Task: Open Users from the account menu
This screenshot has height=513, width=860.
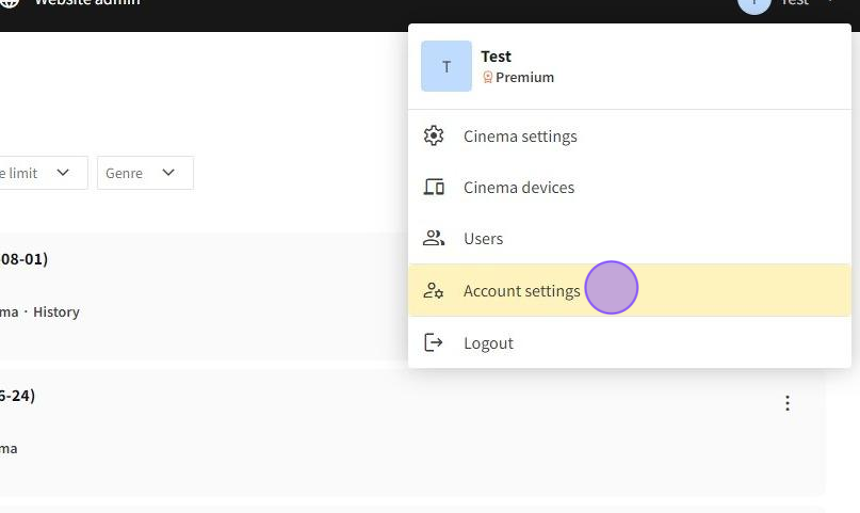Action: click(x=483, y=238)
